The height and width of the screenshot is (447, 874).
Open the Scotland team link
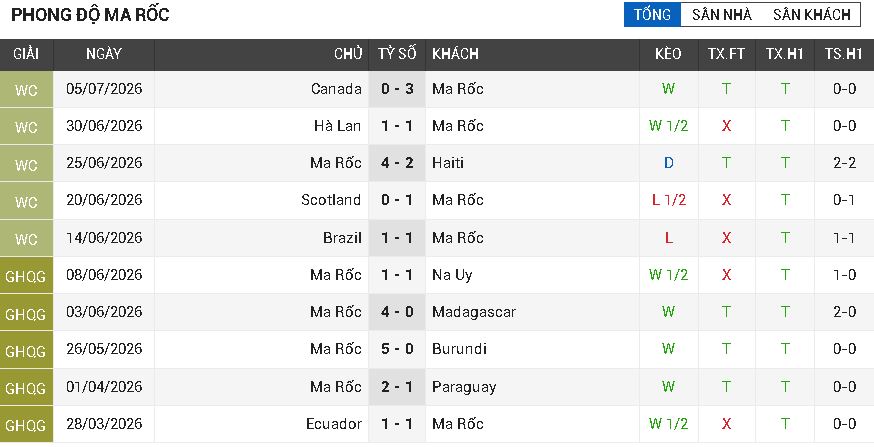coord(331,200)
